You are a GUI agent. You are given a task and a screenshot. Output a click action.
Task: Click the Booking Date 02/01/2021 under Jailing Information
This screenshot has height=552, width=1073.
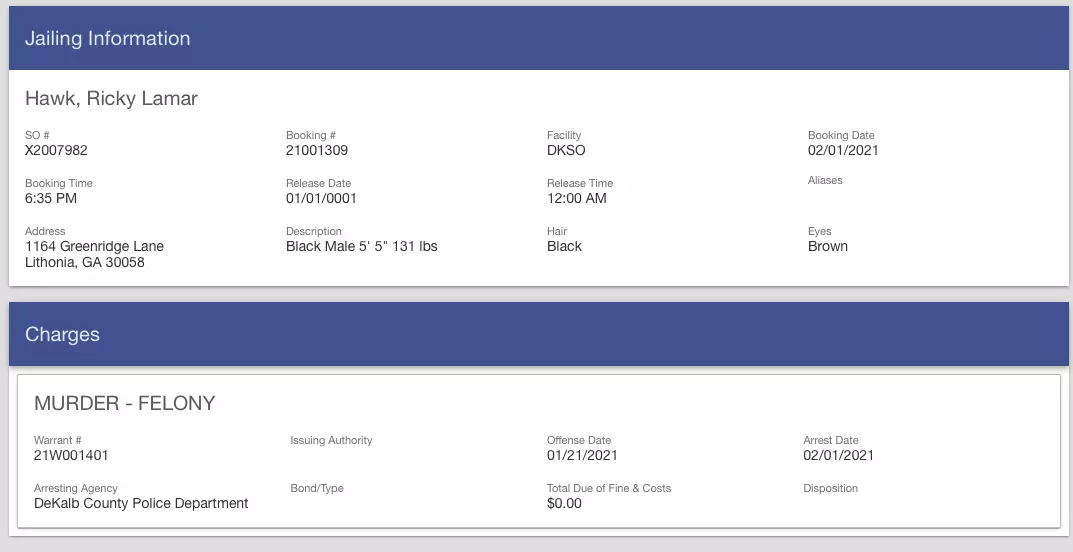[x=843, y=150]
